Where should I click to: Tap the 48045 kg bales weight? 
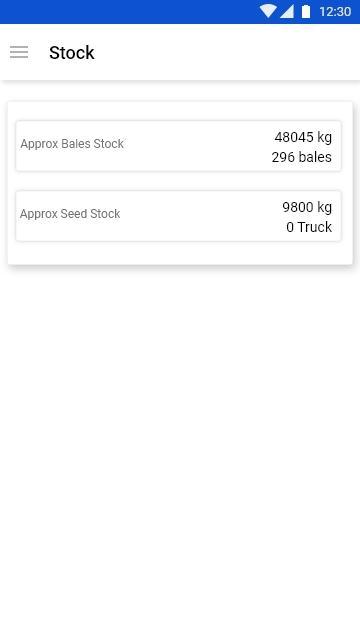303,137
